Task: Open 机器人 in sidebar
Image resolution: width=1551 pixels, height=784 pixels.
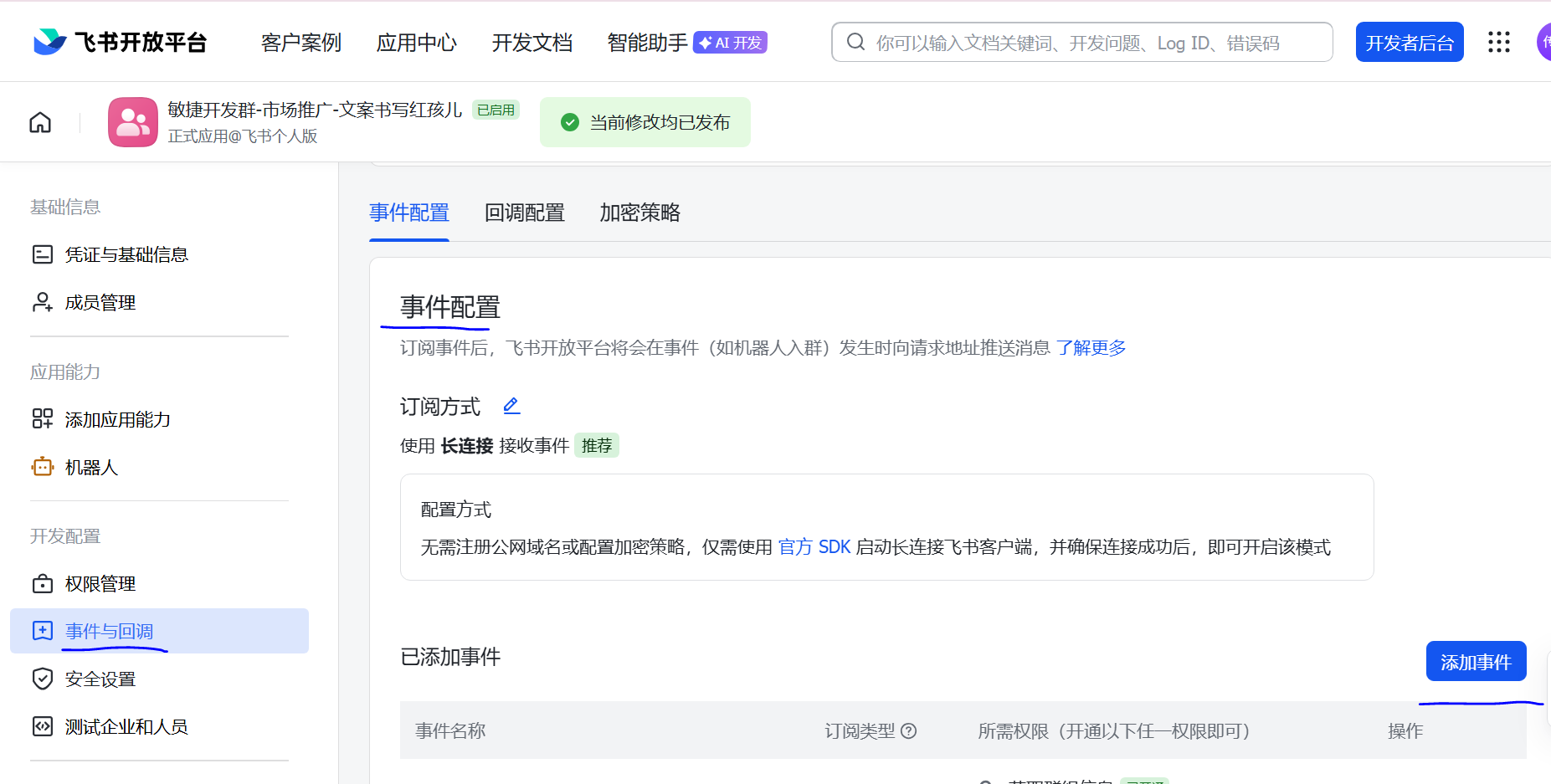Action: pyautogui.click(x=91, y=467)
